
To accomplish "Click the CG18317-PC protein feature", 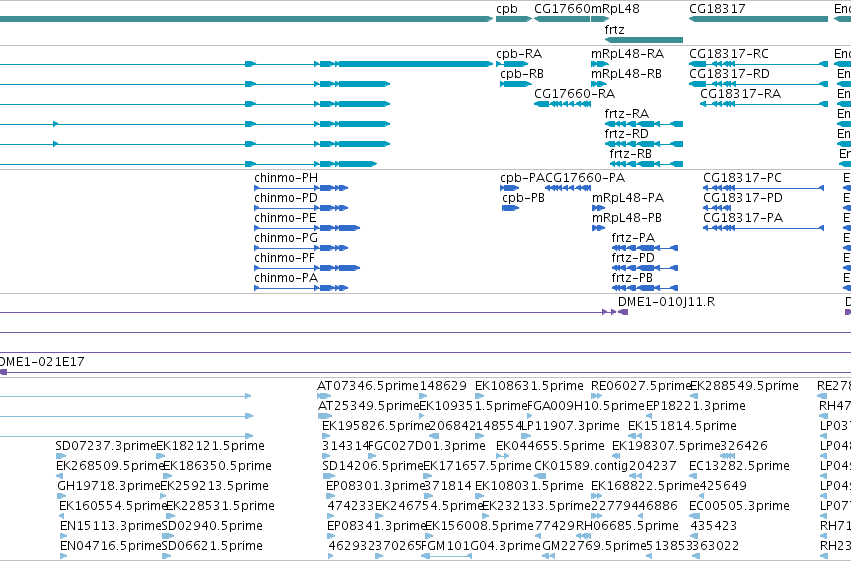I will [764, 188].
